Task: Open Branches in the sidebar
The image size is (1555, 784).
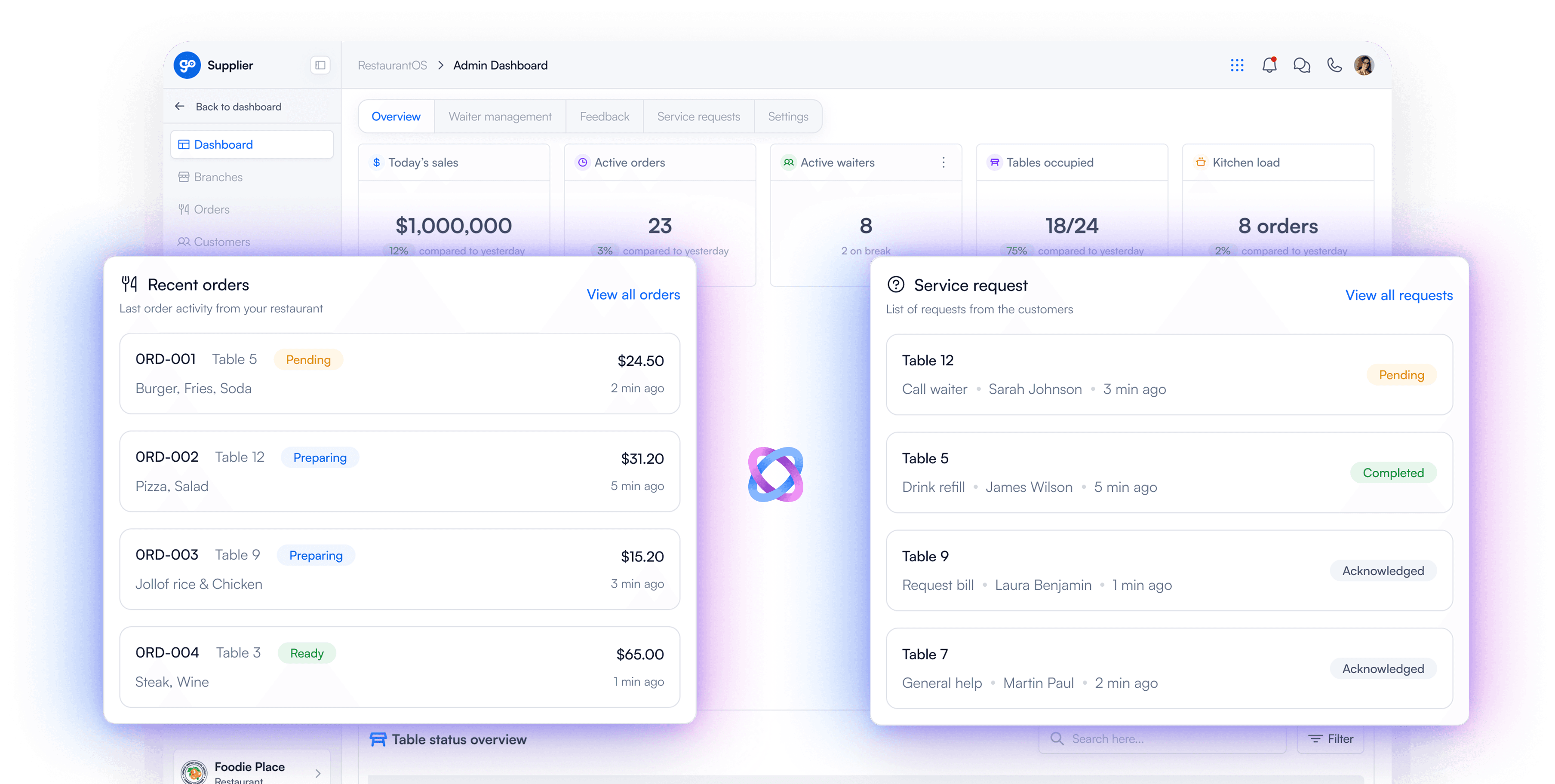Action: (252, 177)
